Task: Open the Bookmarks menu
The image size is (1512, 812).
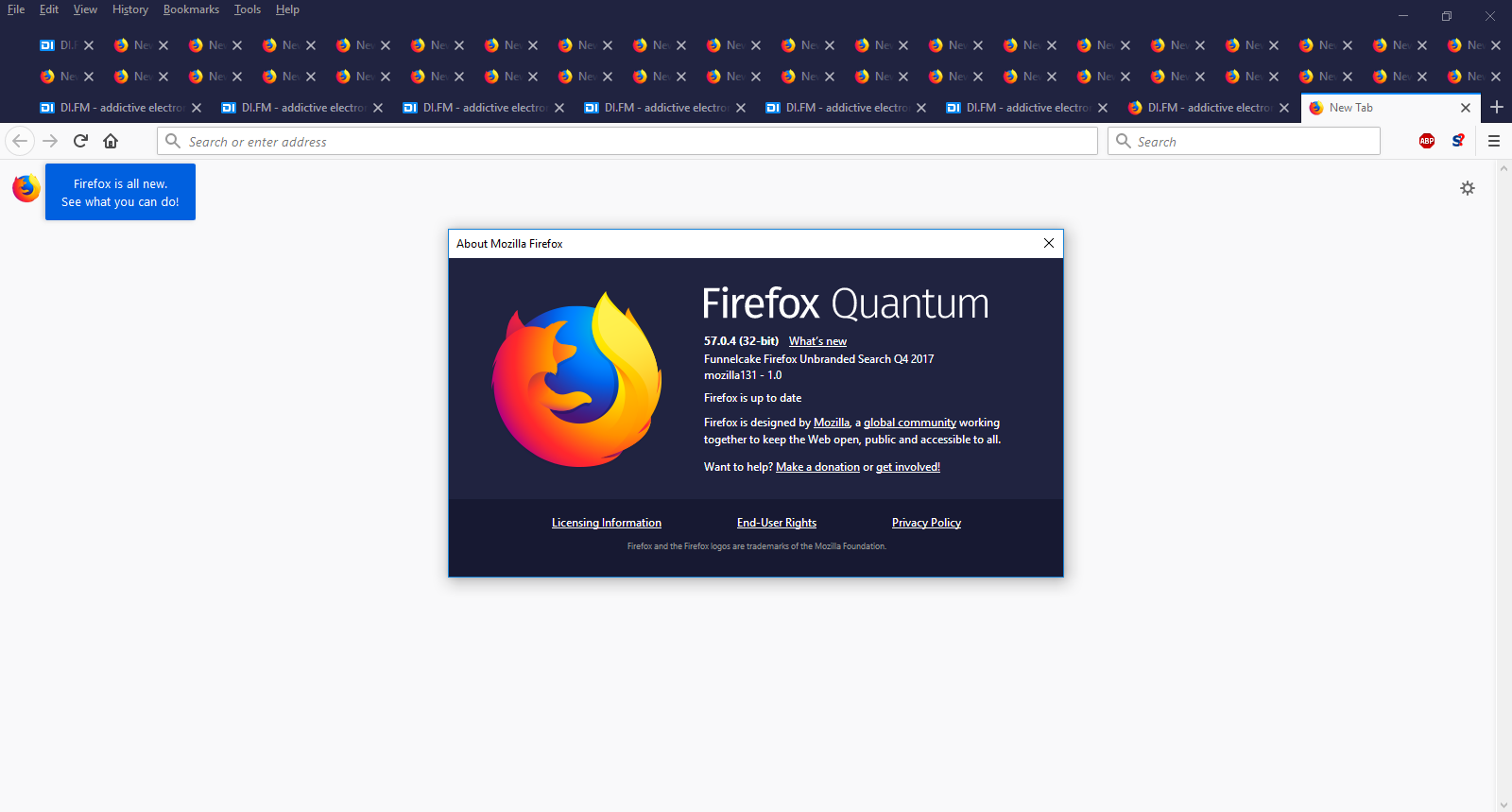Action: click(x=191, y=9)
